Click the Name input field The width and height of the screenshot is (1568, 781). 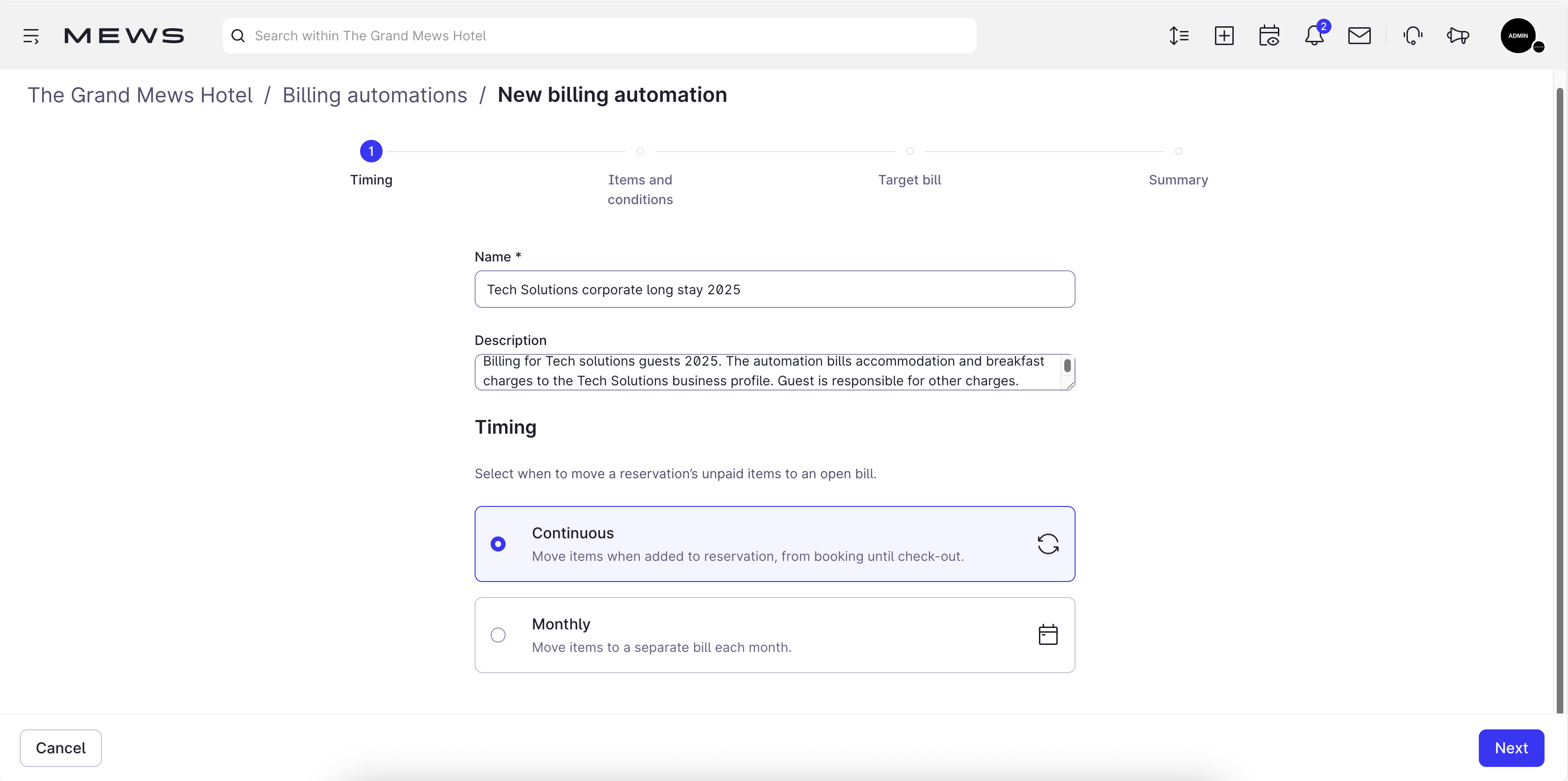[774, 289]
